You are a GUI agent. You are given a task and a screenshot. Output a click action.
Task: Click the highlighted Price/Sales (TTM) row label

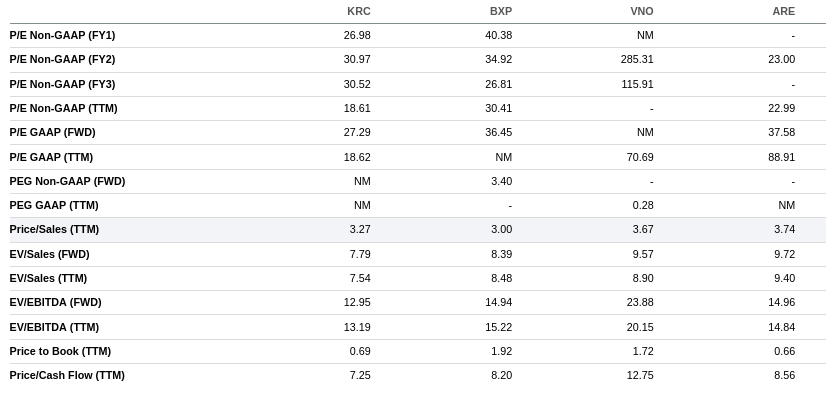(x=54, y=229)
